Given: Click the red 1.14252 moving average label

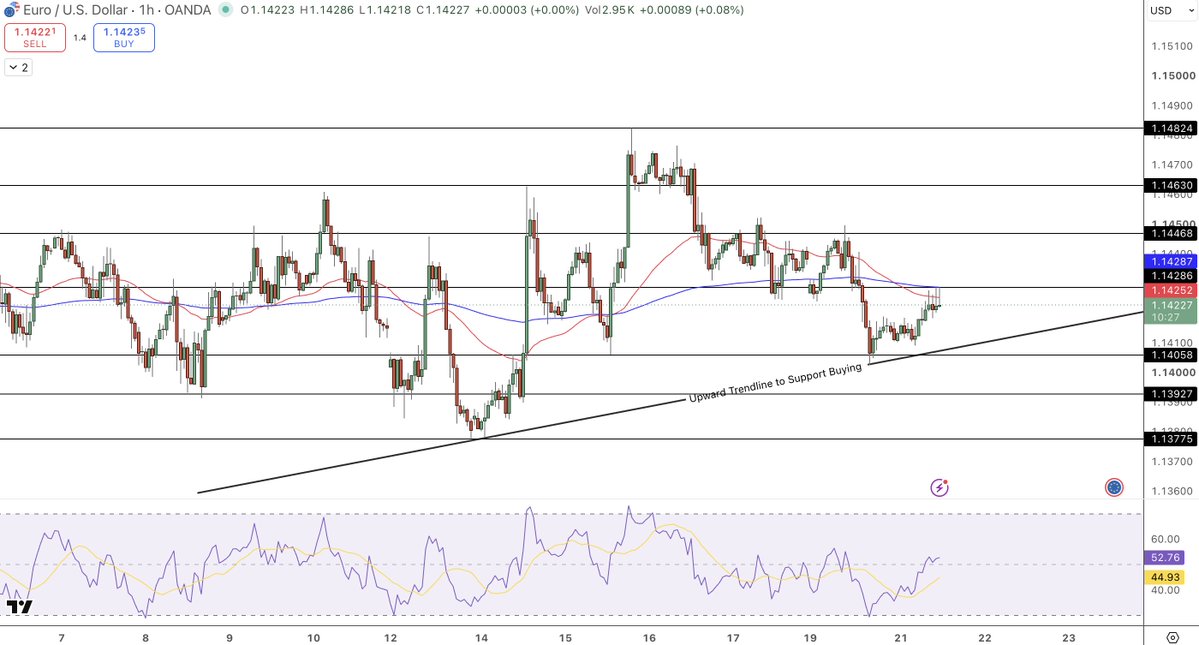Looking at the screenshot, I should click(1171, 290).
